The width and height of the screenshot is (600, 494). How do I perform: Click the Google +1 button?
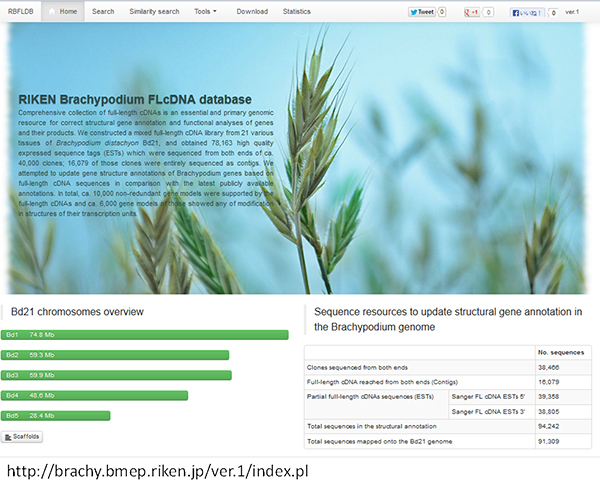point(471,13)
